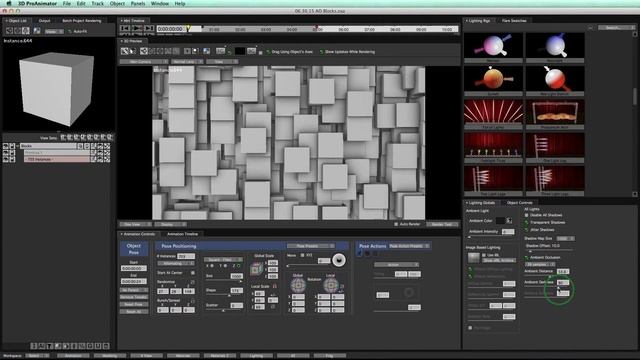
Task: Toggle Transparent Shadows checkbox
Action: point(527,222)
